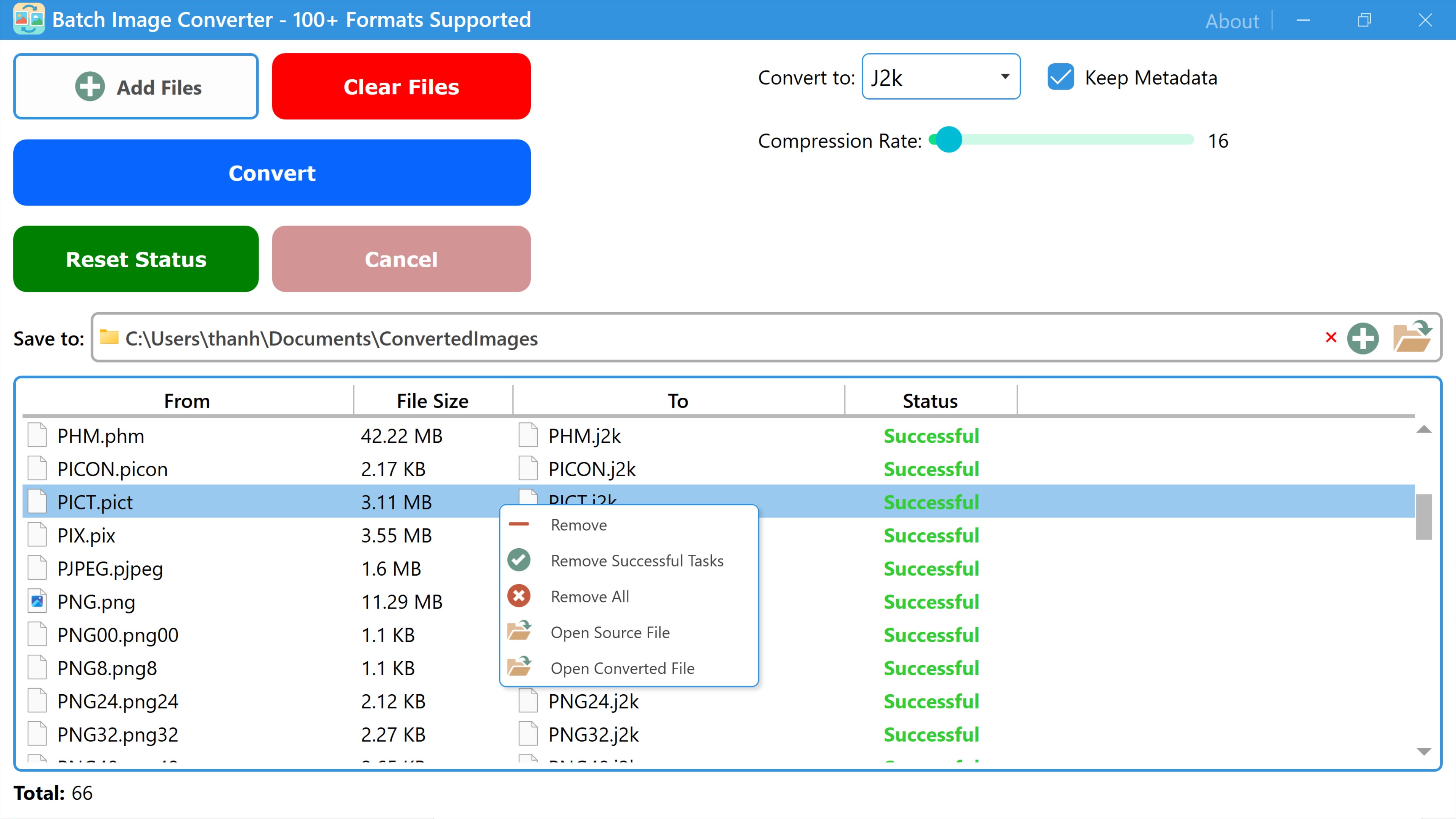Select the PNG32.png32 file name
Image resolution: width=1456 pixels, height=819 pixels.
pyautogui.click(x=118, y=734)
